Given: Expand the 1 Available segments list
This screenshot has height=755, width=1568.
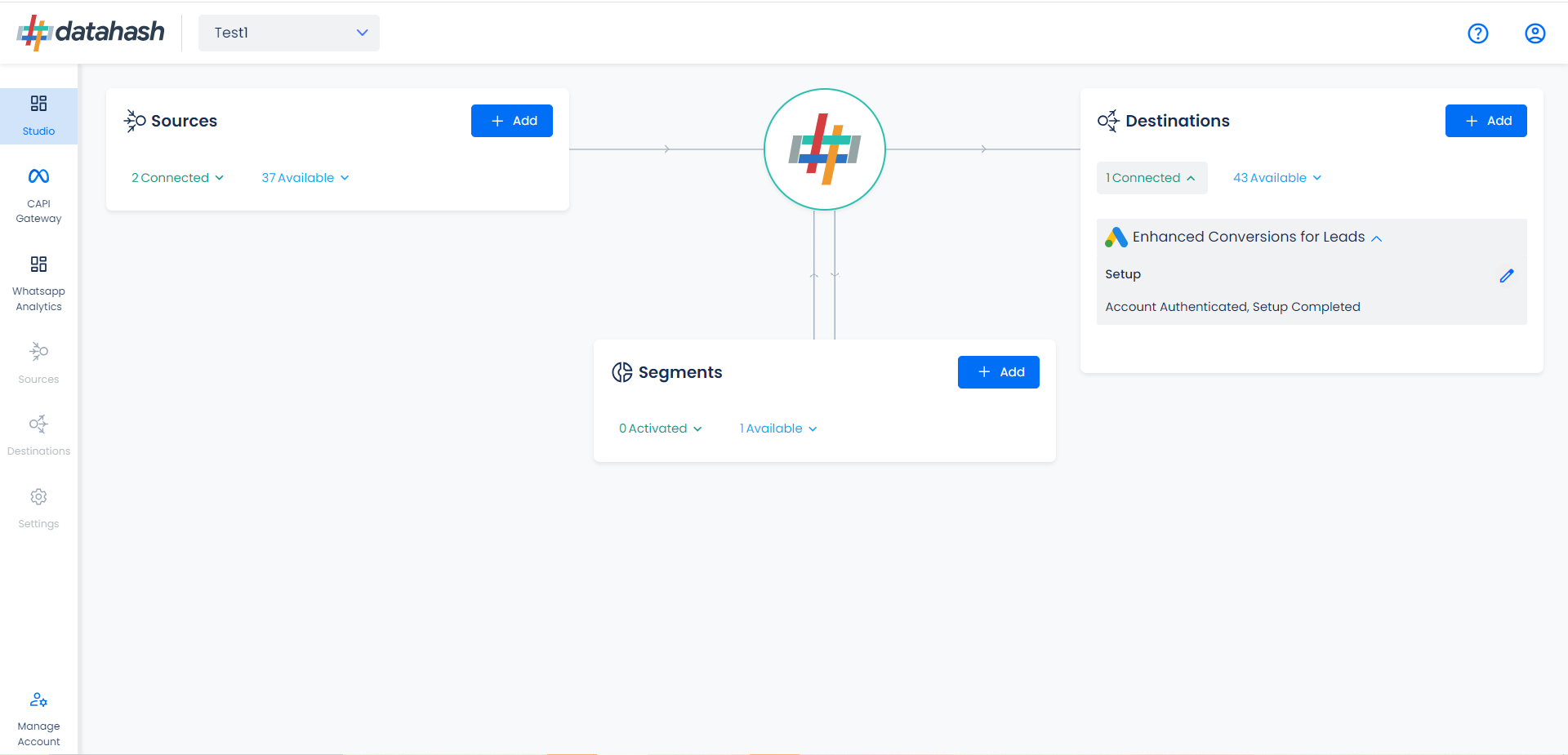Looking at the screenshot, I should coord(778,429).
